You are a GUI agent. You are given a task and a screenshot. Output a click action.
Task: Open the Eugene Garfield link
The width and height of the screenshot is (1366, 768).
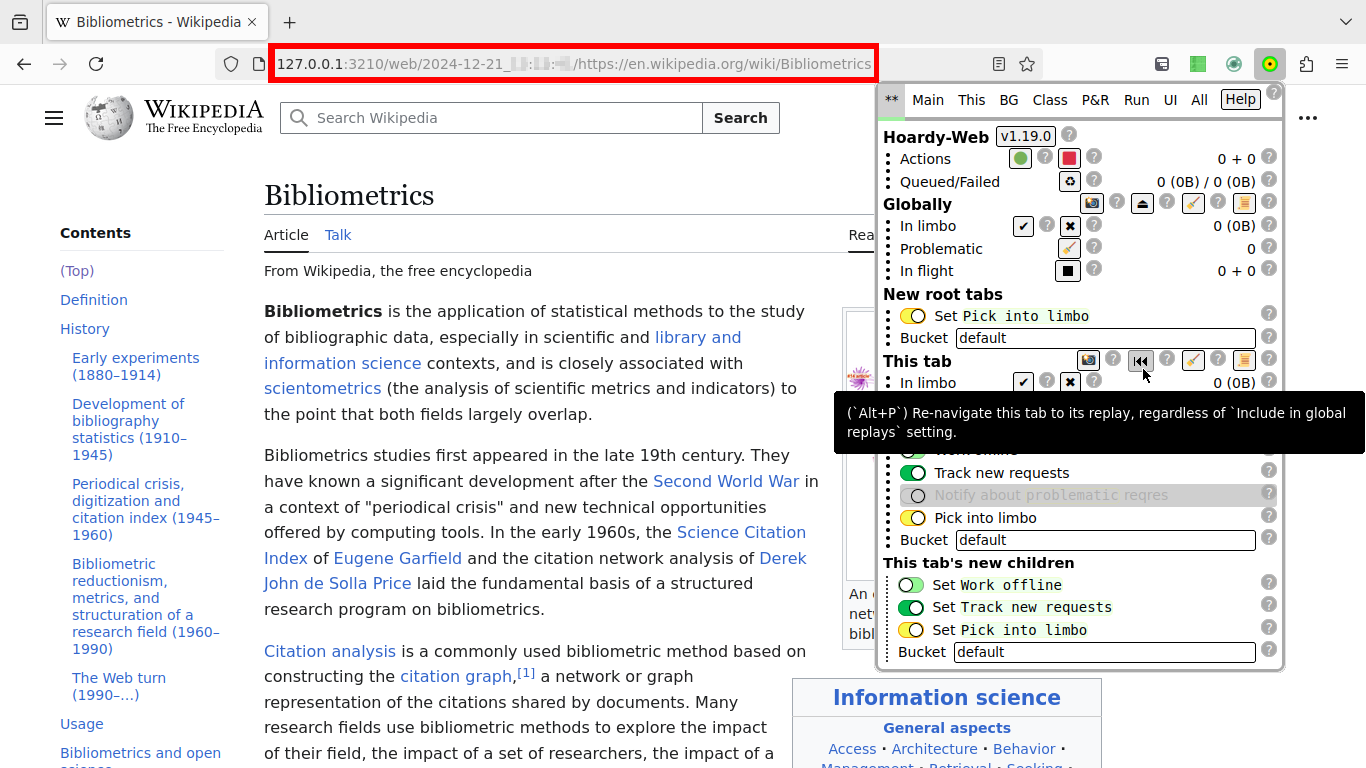coord(398,558)
